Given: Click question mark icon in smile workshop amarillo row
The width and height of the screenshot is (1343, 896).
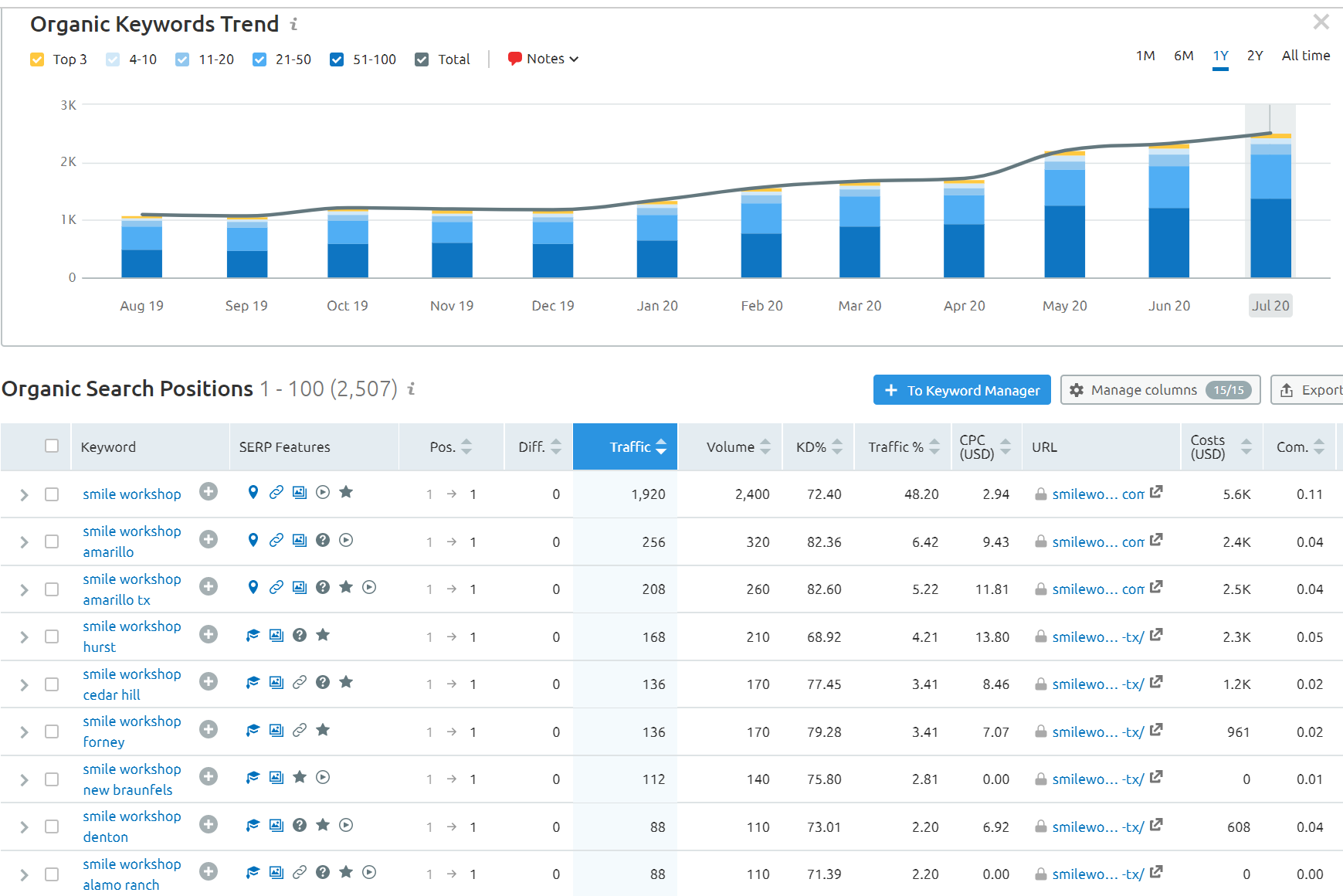Looking at the screenshot, I should point(323,540).
